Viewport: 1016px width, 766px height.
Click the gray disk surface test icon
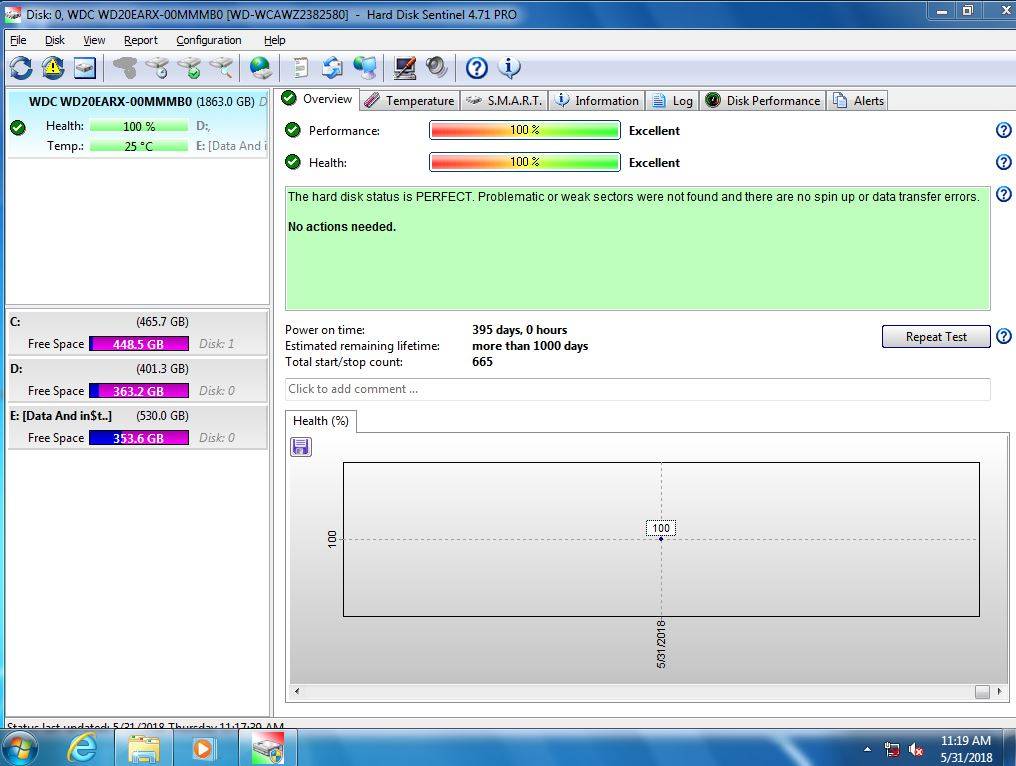[125, 67]
